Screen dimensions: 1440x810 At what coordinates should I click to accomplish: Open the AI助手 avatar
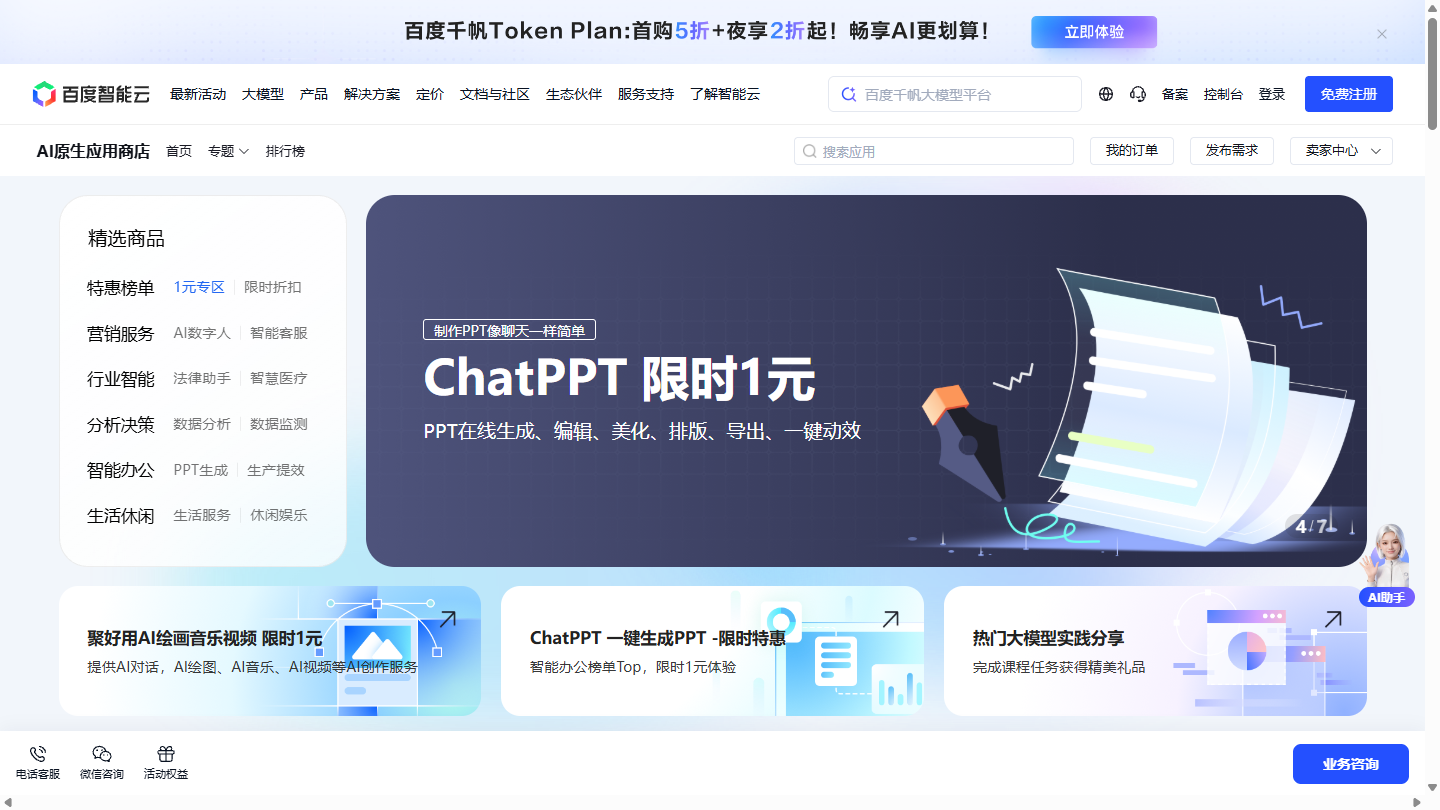pyautogui.click(x=1387, y=565)
